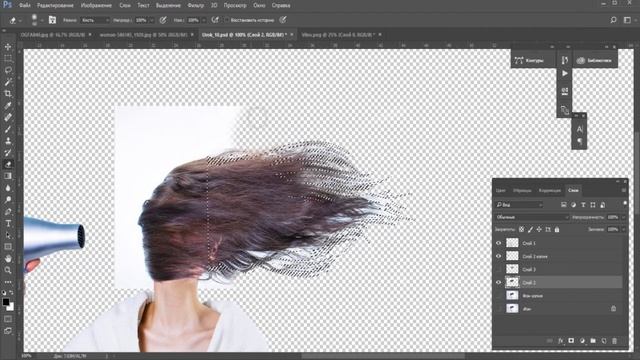Enable Восстановить историю checkbox

(227, 20)
